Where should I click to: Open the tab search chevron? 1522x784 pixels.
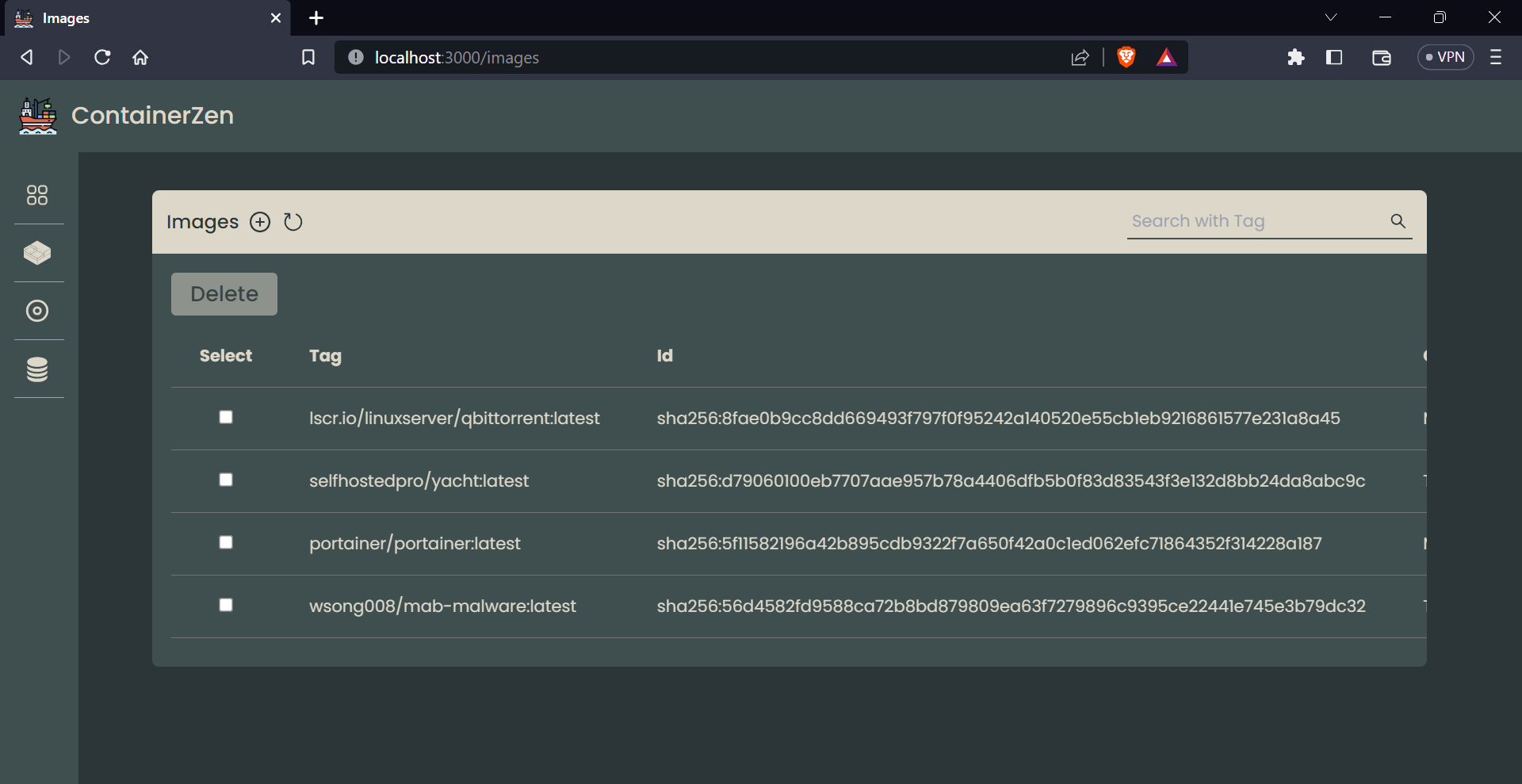(1331, 17)
